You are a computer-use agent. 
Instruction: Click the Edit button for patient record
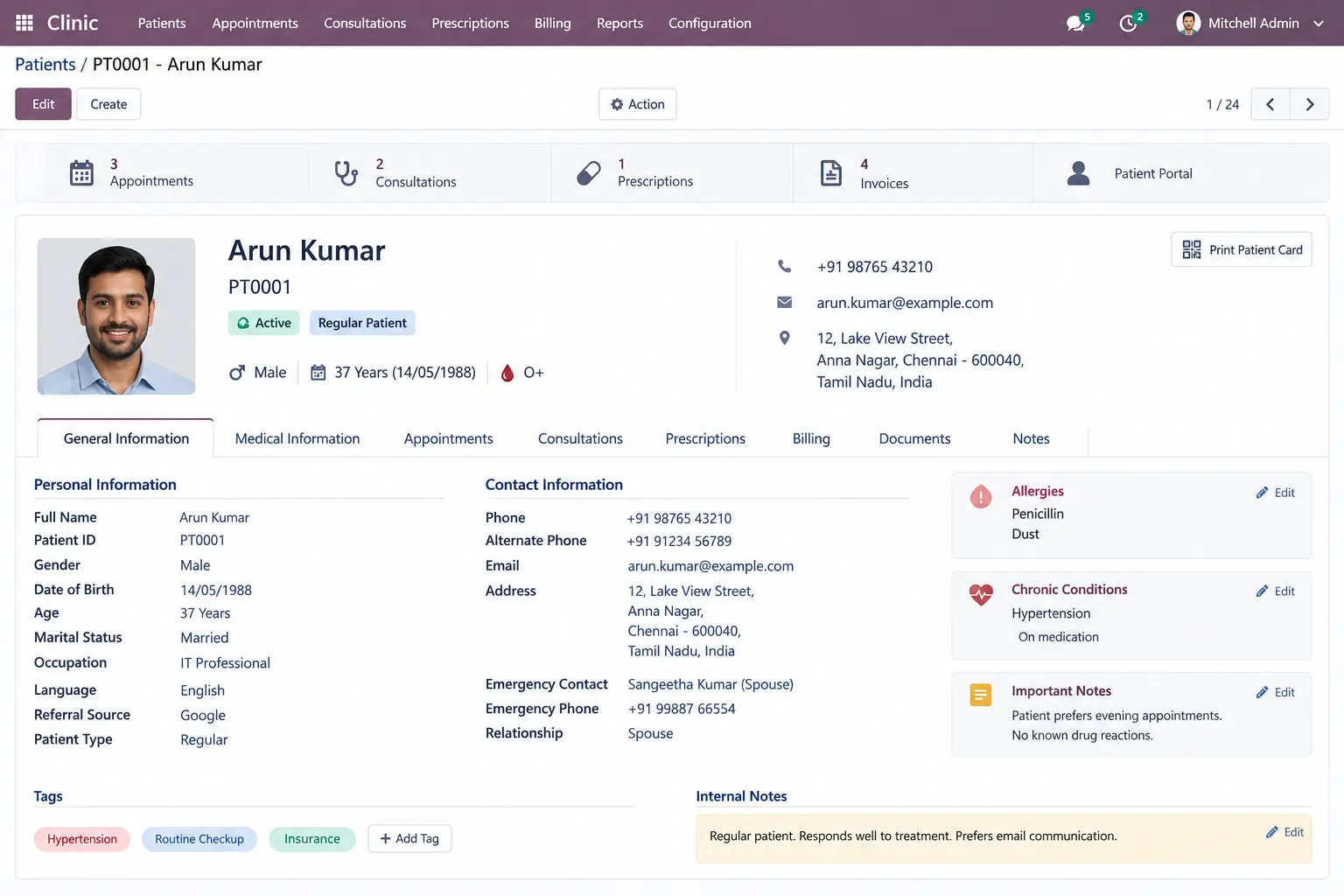43,104
